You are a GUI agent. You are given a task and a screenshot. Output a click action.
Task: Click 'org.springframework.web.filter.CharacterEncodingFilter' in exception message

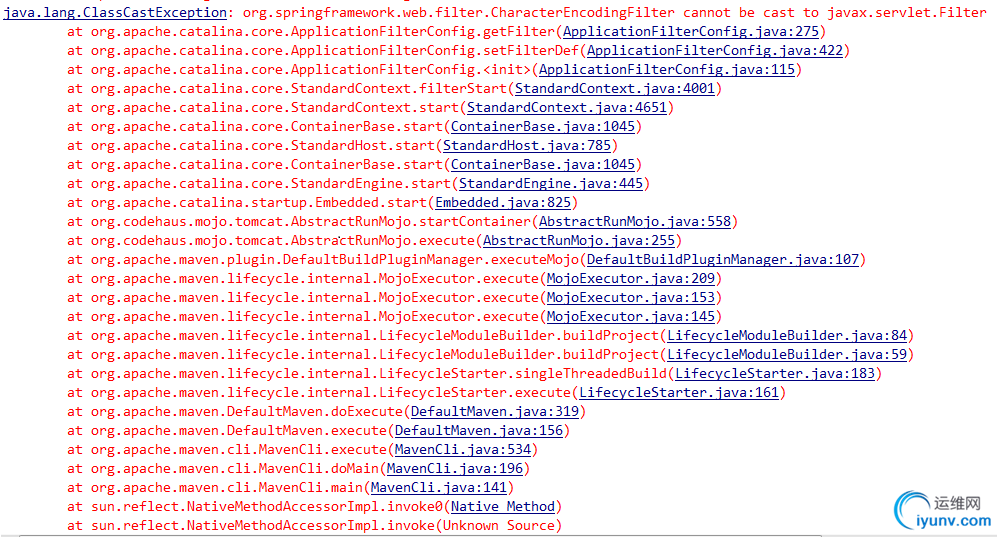[x=458, y=12]
